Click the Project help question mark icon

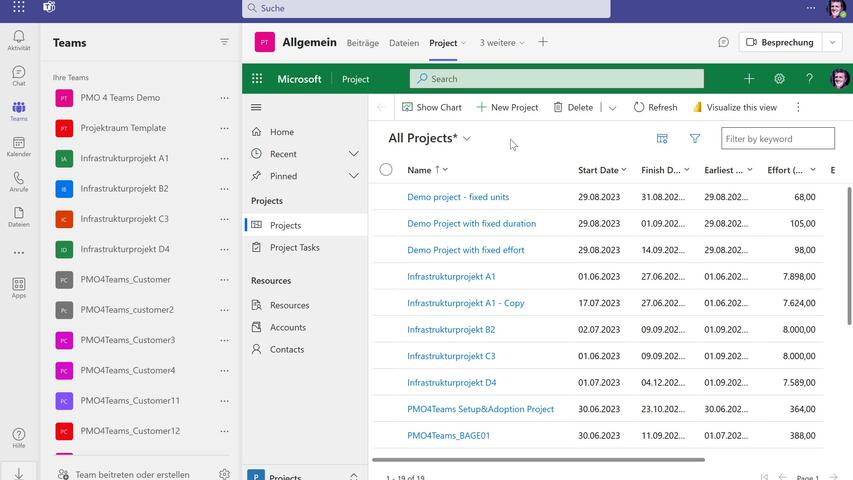pyautogui.click(x=809, y=79)
